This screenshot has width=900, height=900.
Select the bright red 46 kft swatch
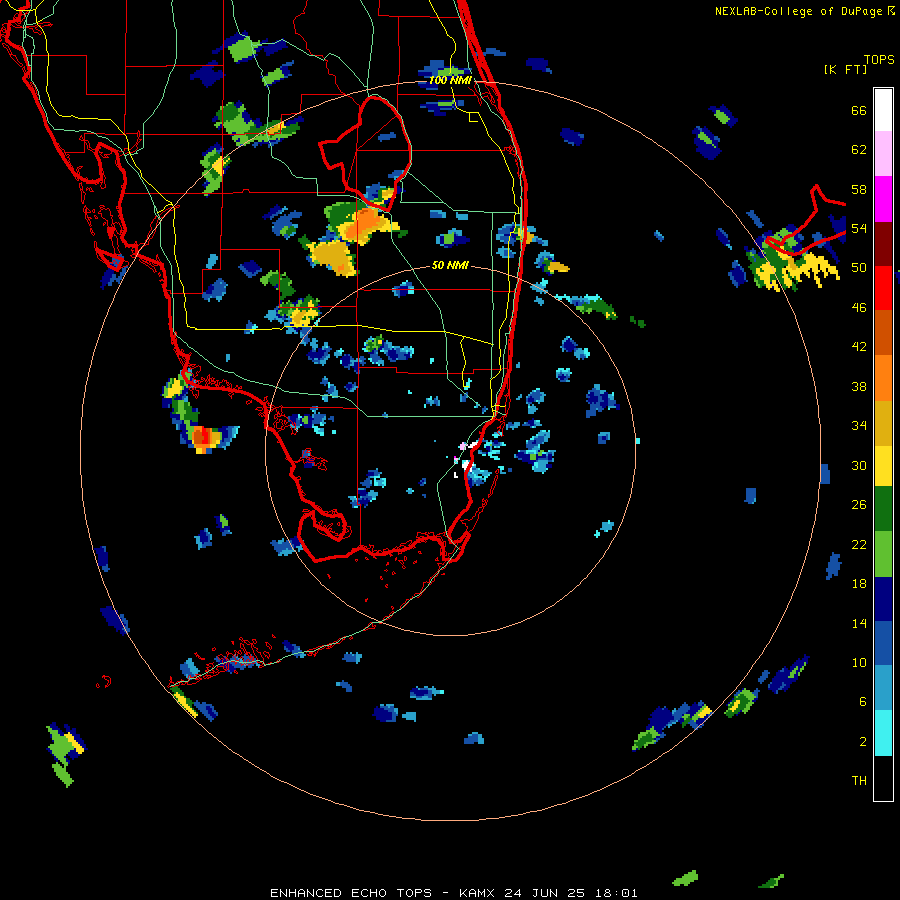pyautogui.click(x=883, y=288)
